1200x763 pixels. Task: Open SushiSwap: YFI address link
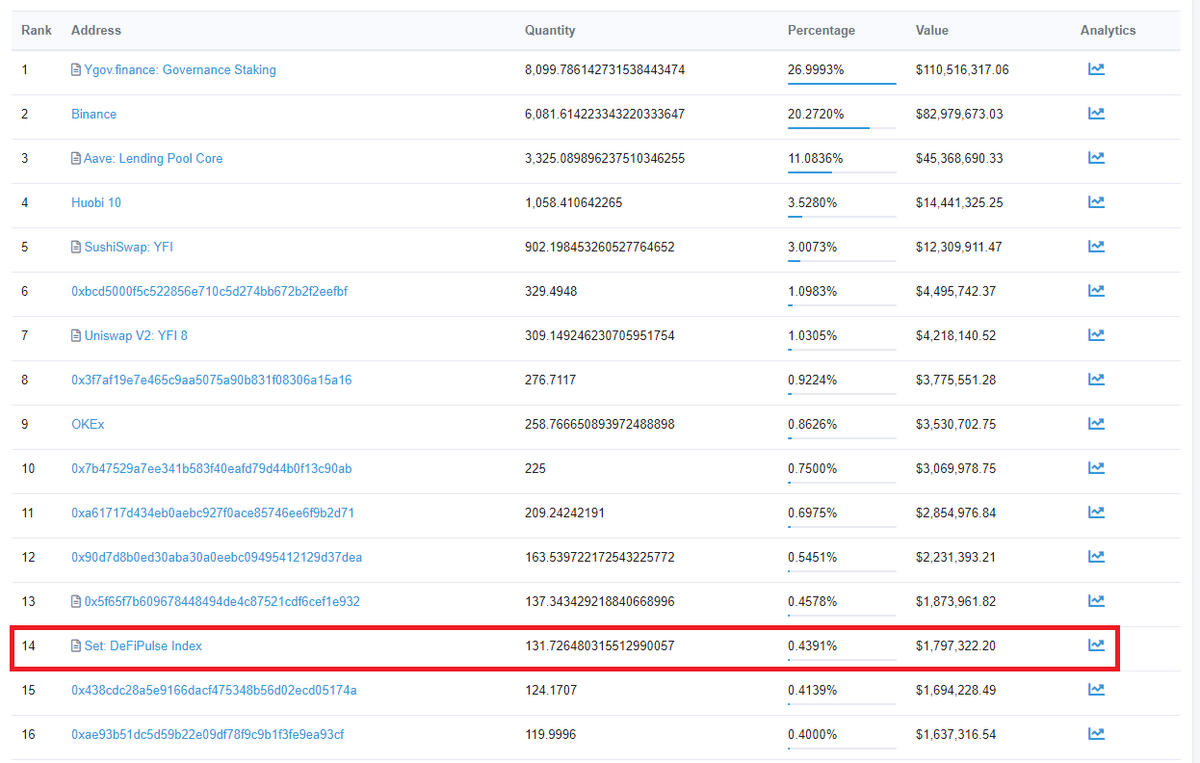click(128, 247)
